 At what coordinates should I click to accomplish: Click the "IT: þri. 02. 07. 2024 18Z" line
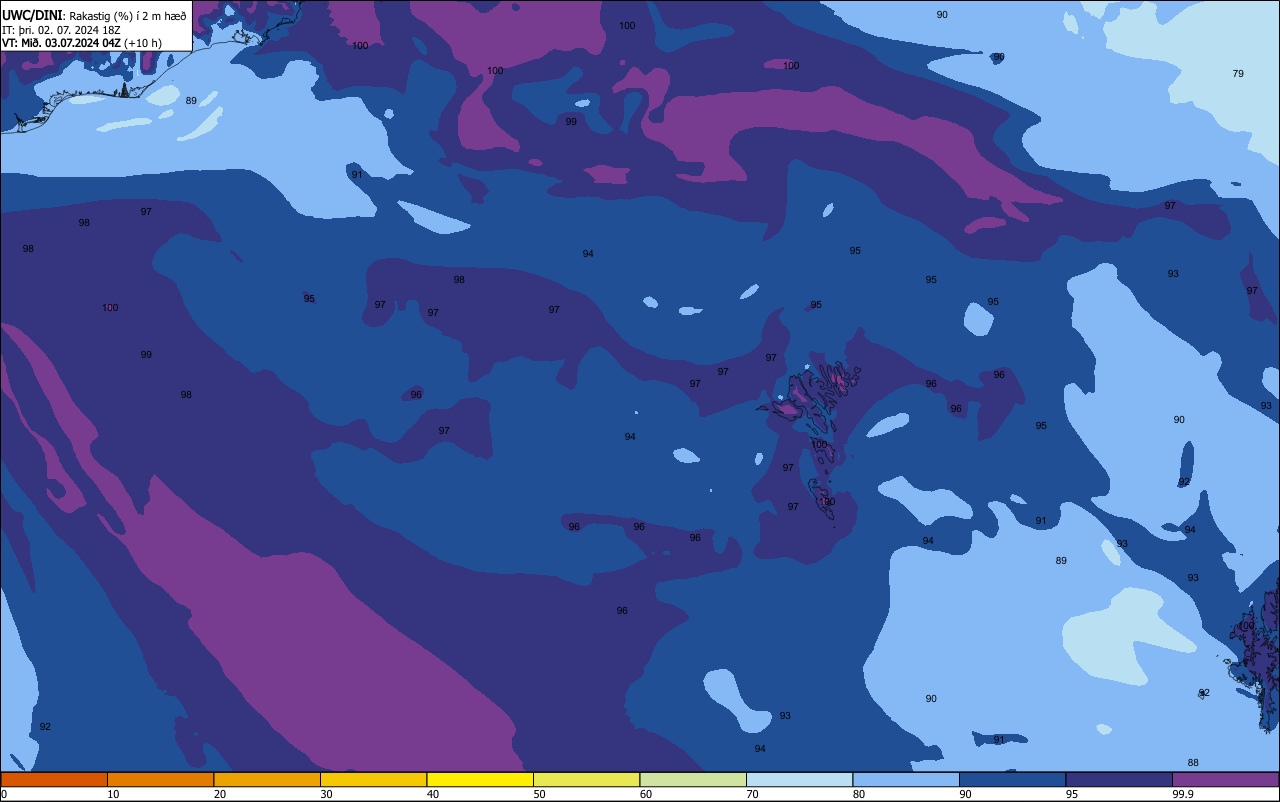(x=61, y=30)
